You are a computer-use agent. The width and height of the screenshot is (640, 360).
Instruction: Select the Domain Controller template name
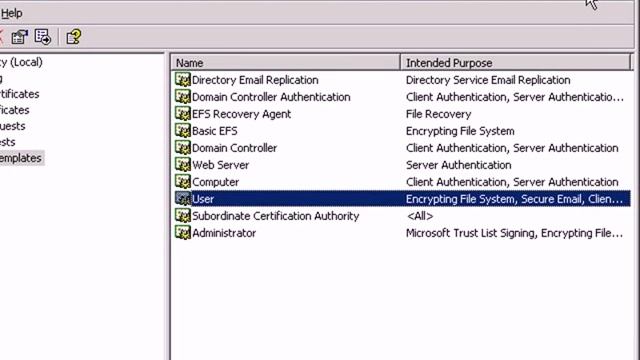(234, 148)
